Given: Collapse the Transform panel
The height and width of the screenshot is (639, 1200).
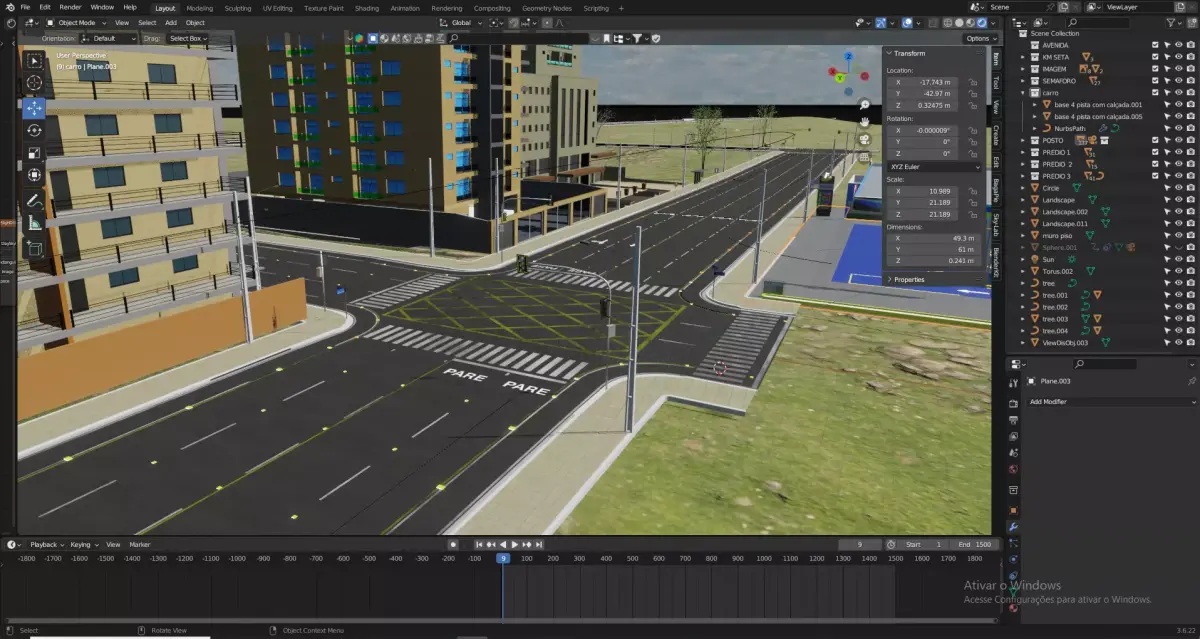Looking at the screenshot, I should pos(908,53).
